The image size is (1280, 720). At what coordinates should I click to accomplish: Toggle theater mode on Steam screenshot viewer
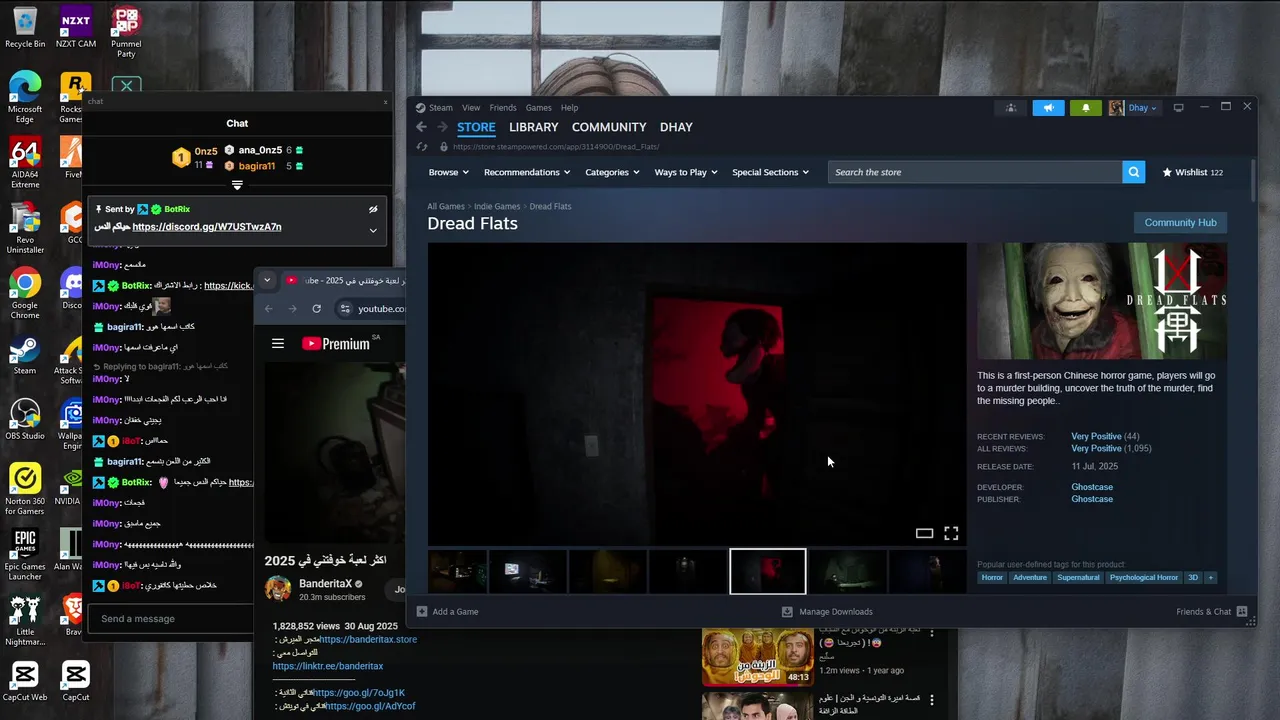[924, 533]
